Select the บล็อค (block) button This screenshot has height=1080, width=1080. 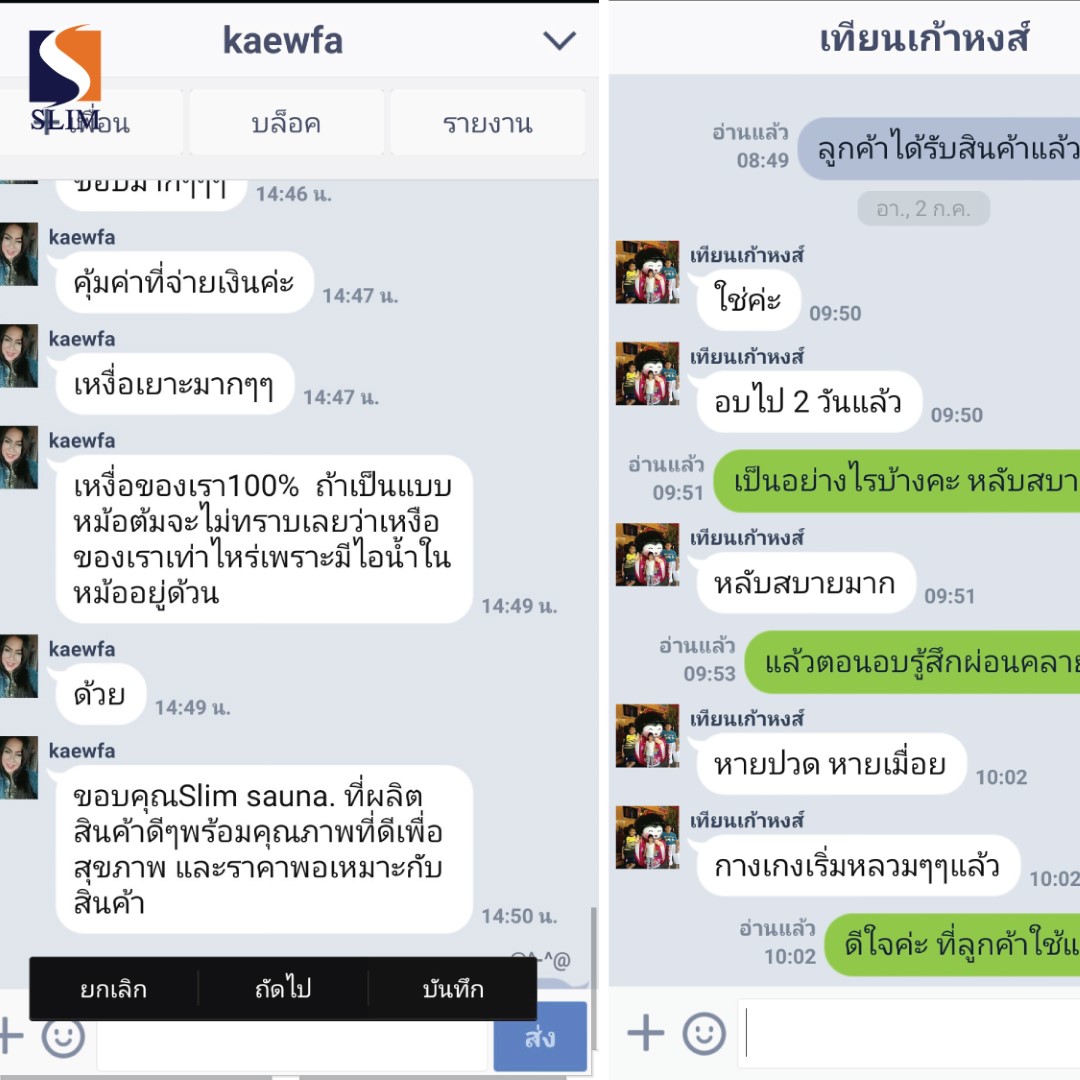(x=287, y=123)
